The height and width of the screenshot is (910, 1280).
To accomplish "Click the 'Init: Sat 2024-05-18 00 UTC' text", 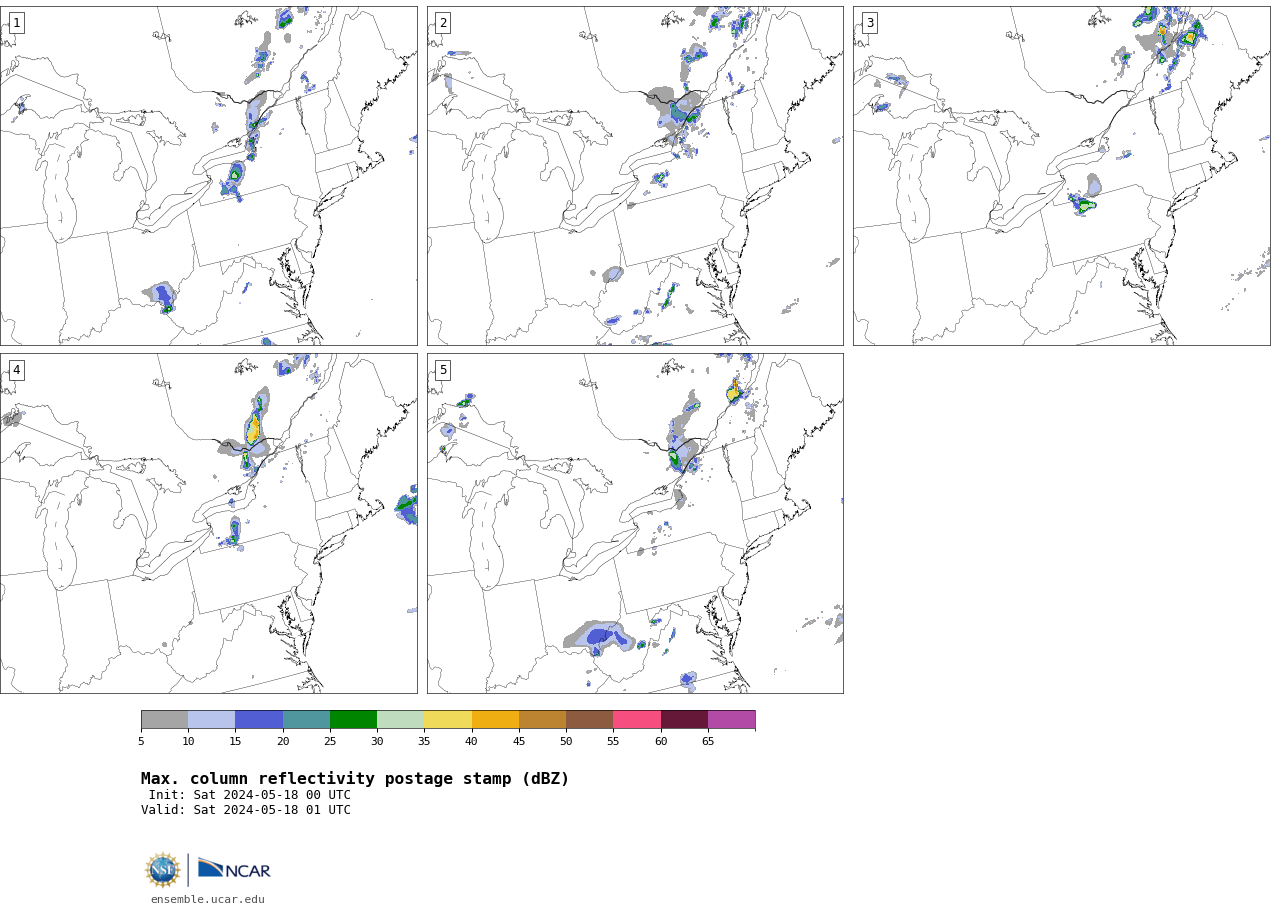I will pyautogui.click(x=250, y=795).
